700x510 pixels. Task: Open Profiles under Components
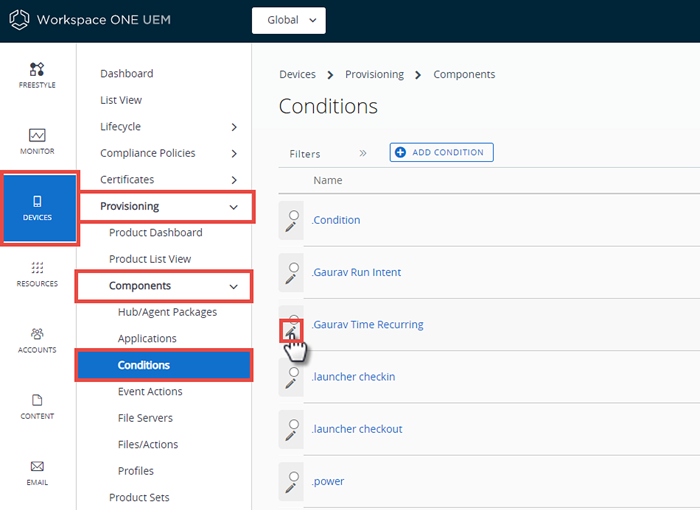pyautogui.click(x=136, y=471)
